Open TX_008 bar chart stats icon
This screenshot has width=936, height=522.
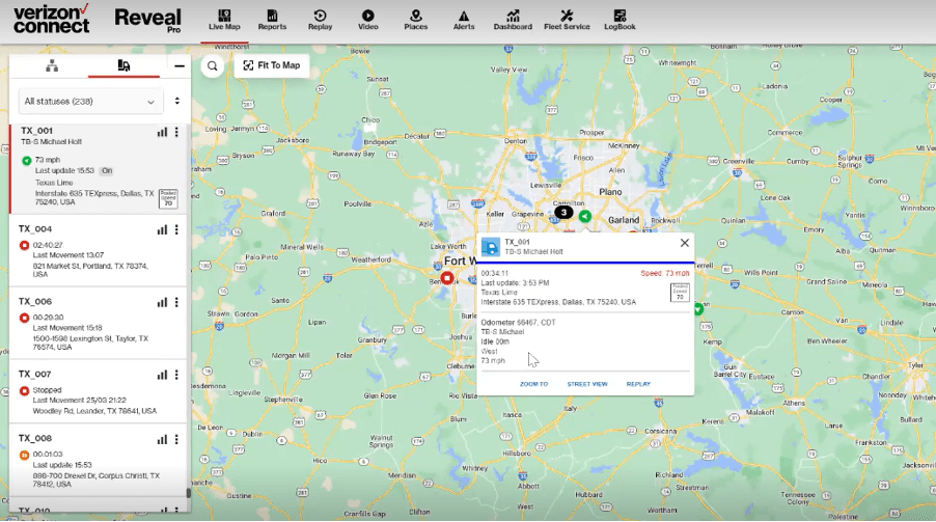click(162, 440)
